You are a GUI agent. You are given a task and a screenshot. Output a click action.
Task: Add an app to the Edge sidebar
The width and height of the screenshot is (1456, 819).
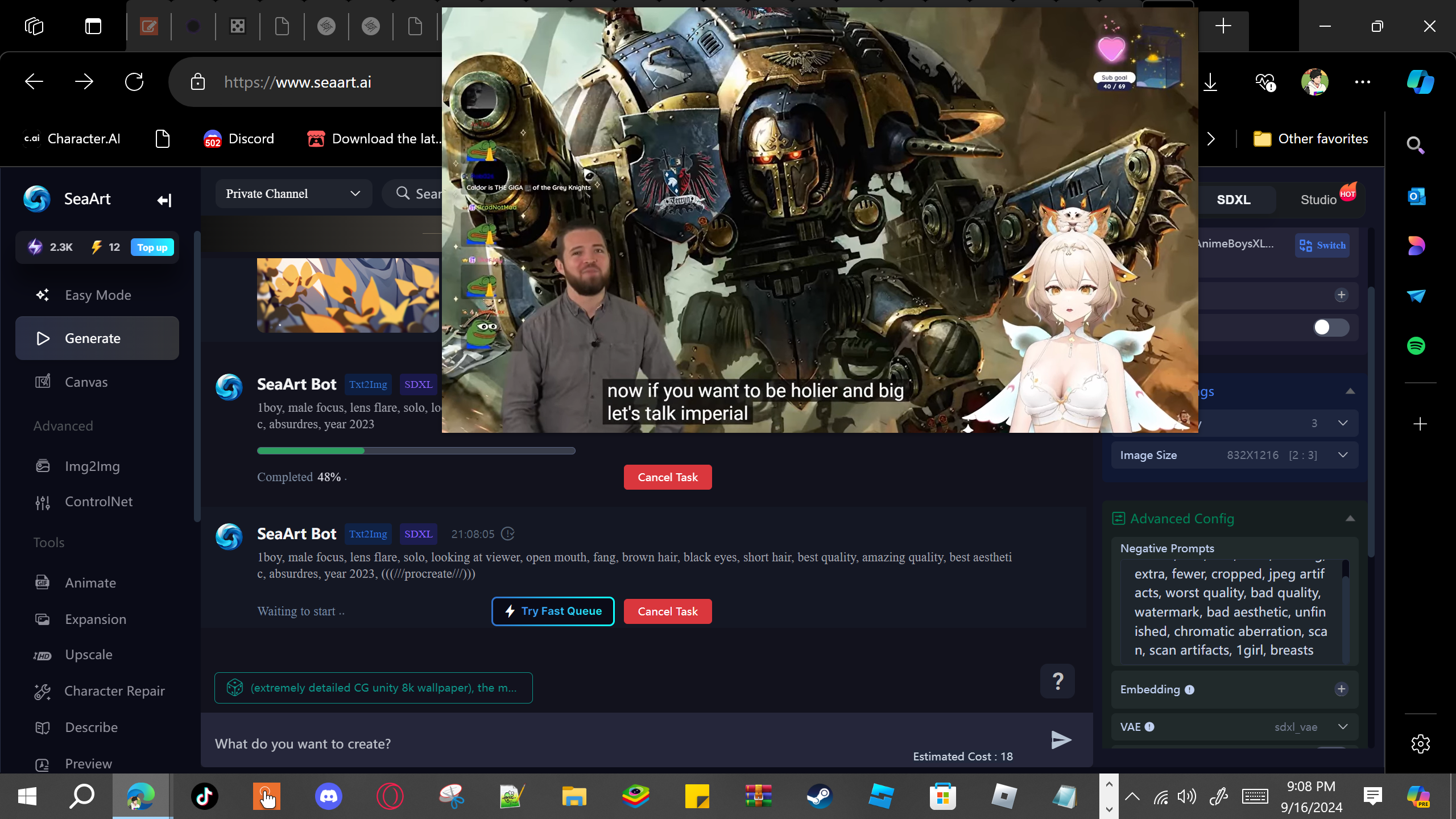(1420, 424)
